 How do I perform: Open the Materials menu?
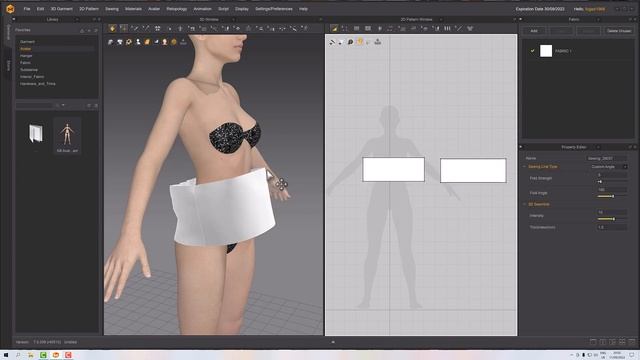click(133, 9)
